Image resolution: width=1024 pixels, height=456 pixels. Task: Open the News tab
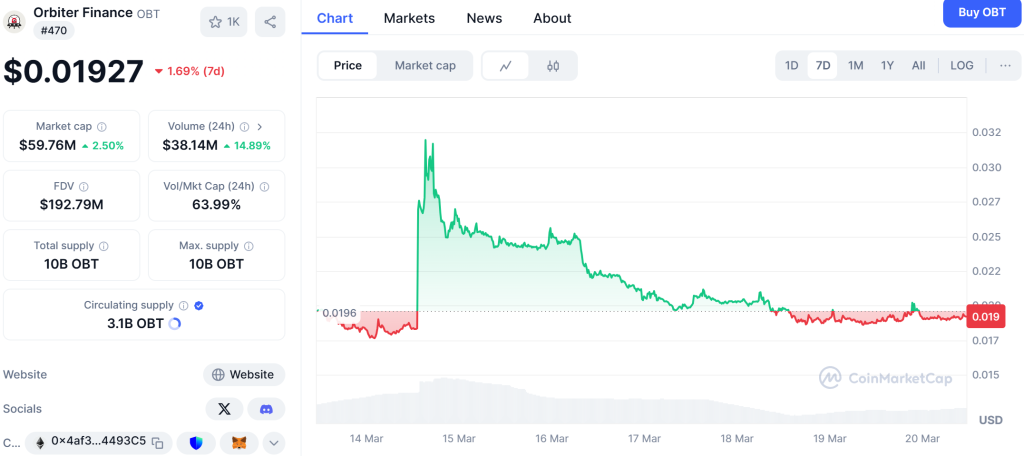pyautogui.click(x=484, y=18)
